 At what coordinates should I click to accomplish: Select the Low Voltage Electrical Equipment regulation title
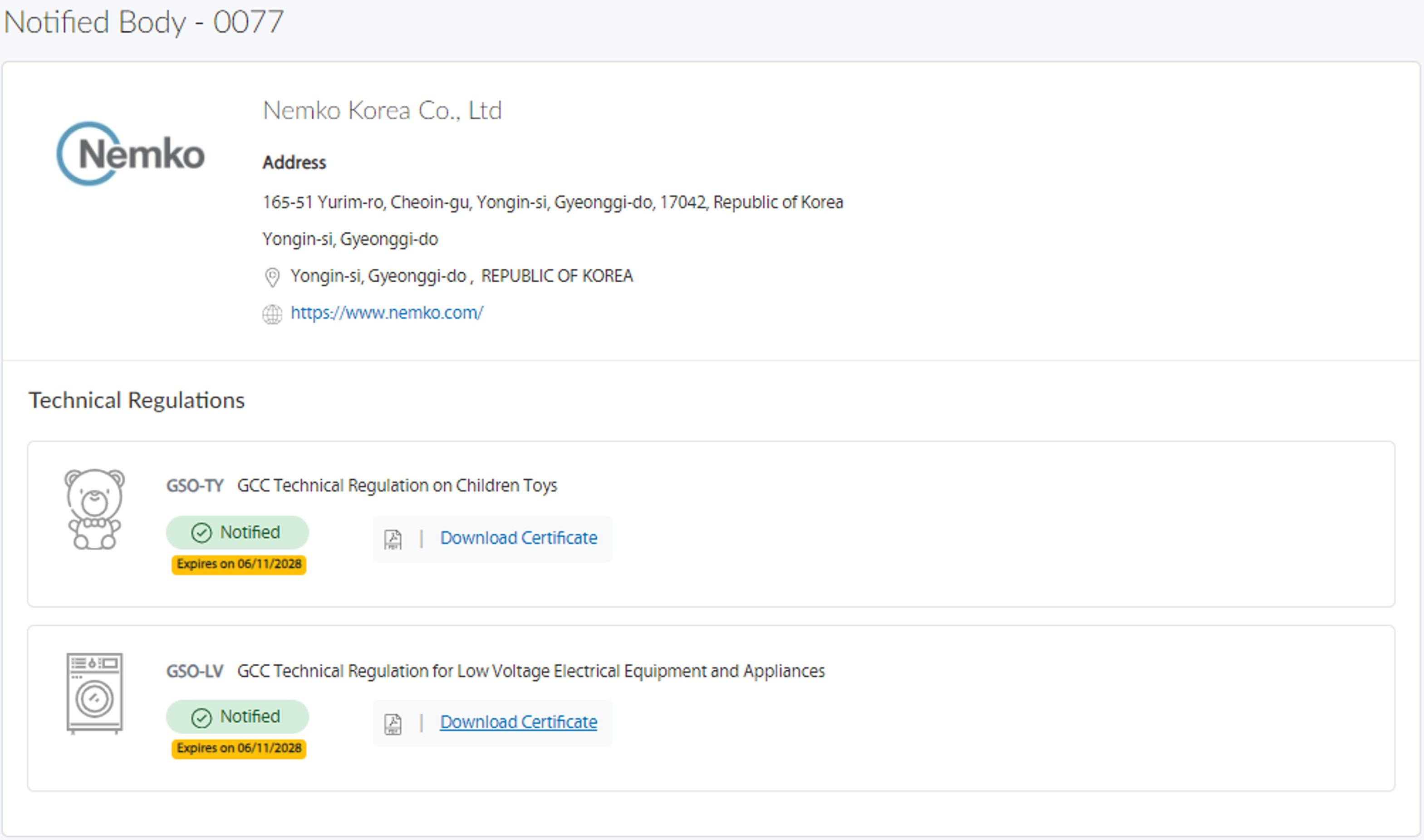(x=530, y=671)
